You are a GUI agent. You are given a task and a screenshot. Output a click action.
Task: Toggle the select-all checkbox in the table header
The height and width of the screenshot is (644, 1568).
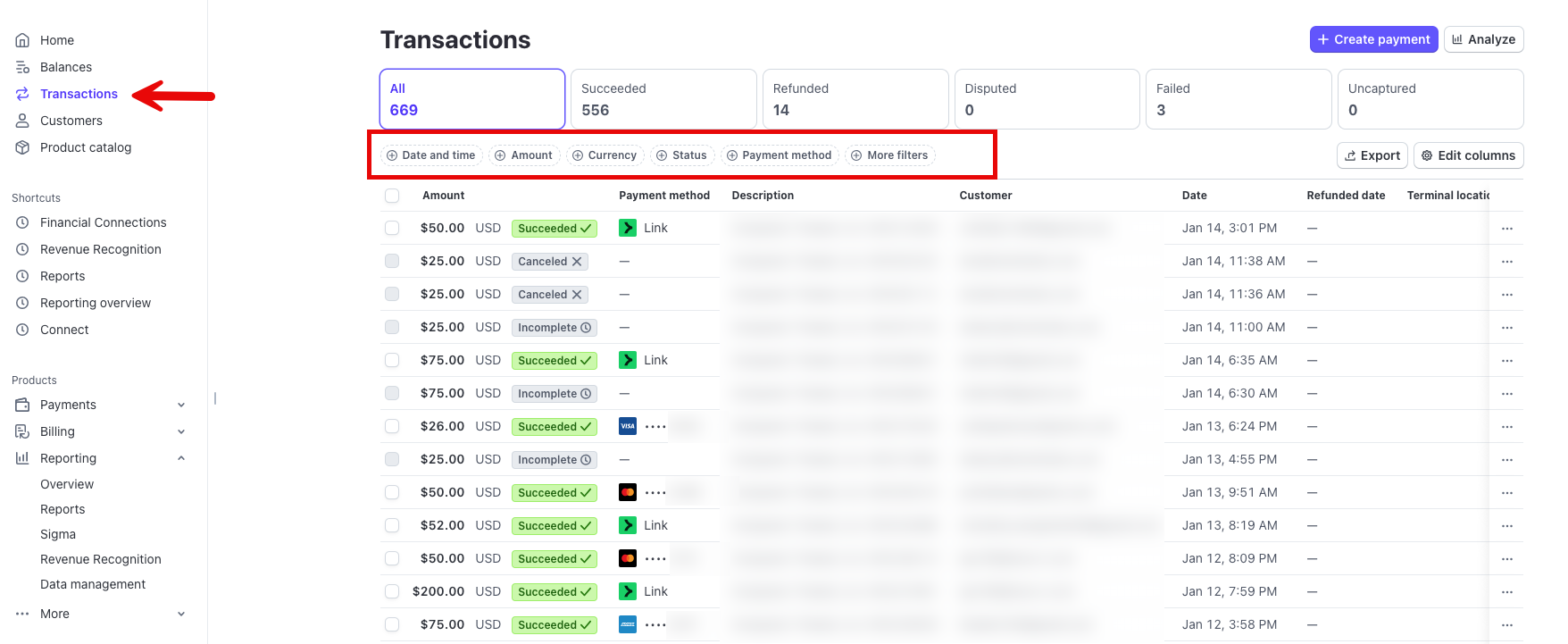click(x=392, y=196)
